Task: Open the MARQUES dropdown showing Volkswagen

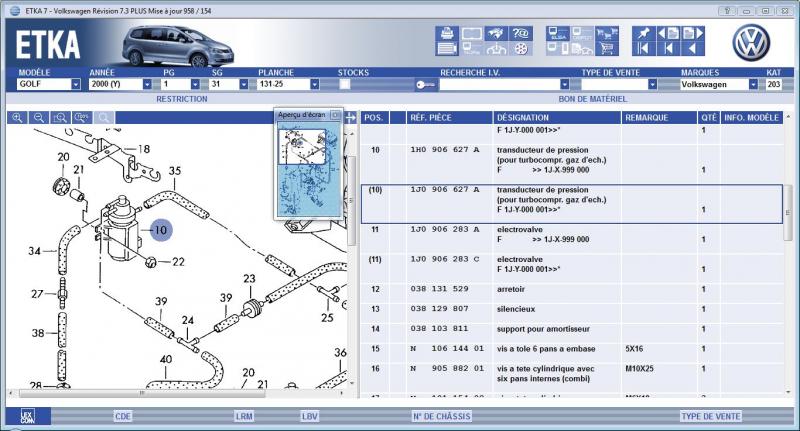Action: coord(753,85)
